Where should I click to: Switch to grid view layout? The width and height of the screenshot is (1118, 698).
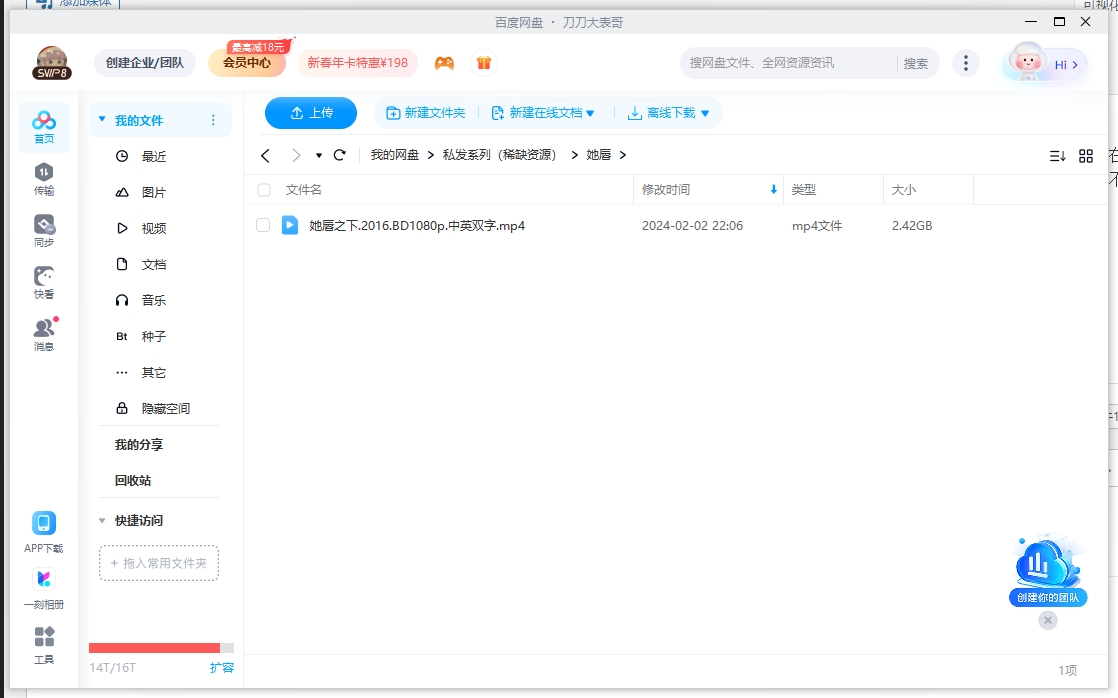coord(1086,156)
